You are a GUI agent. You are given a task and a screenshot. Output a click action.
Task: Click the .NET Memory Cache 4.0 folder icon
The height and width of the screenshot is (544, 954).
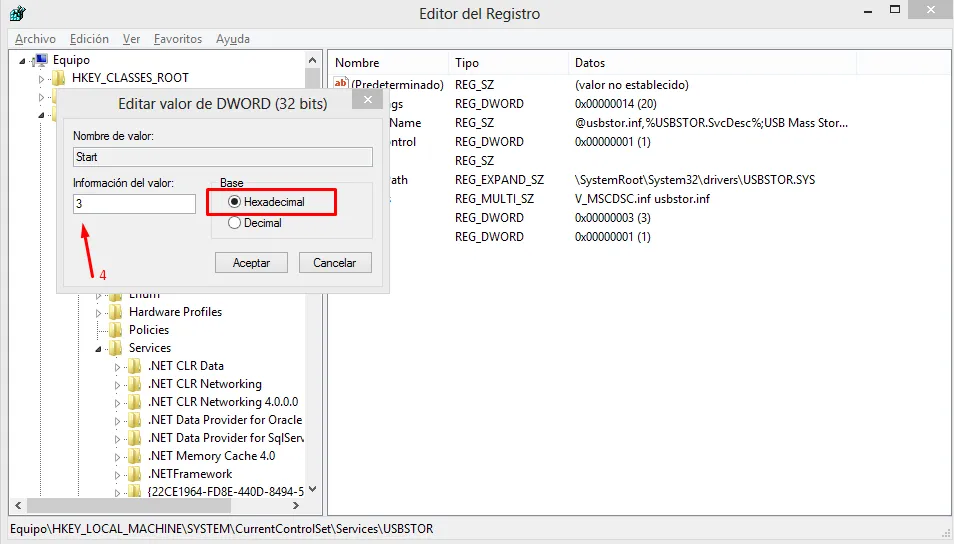tap(134, 456)
